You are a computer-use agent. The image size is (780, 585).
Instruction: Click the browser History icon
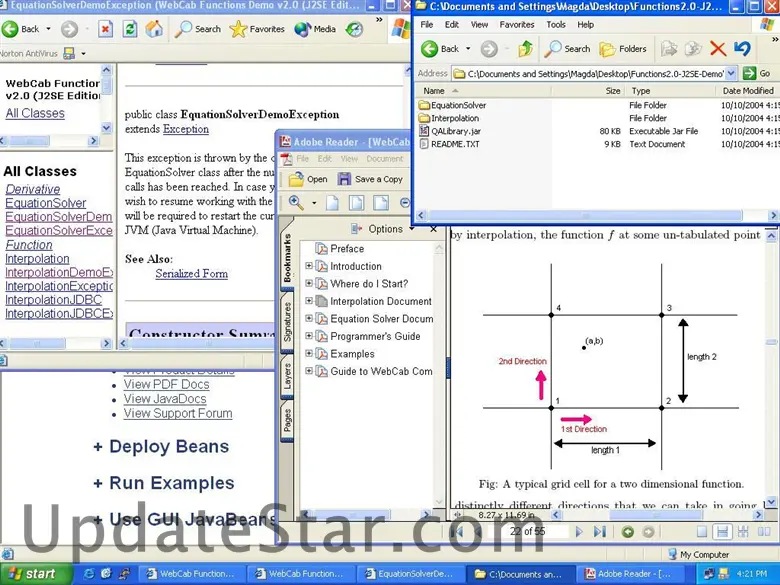point(354,29)
